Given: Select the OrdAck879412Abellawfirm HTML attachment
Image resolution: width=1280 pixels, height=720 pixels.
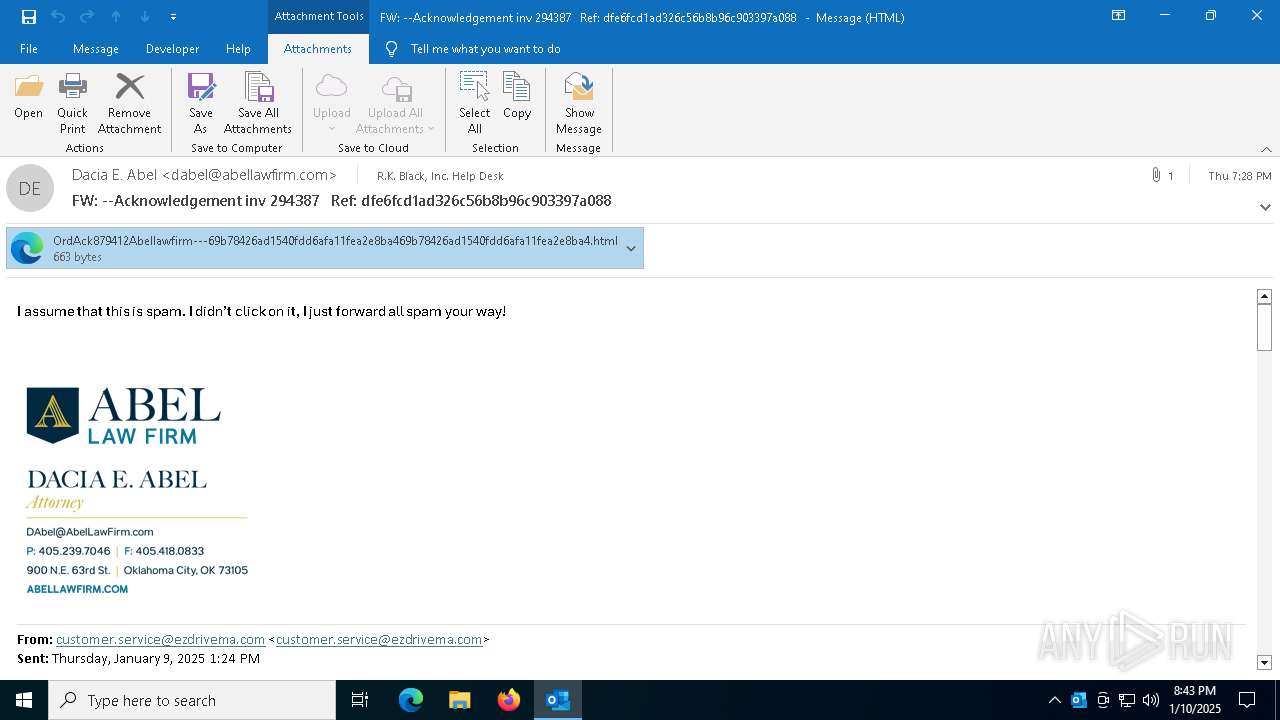Looking at the screenshot, I should (x=325, y=248).
